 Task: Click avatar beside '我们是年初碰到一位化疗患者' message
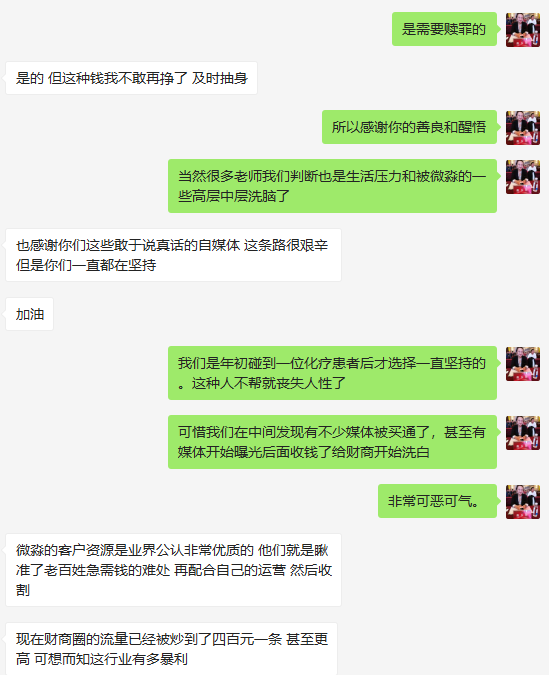(523, 363)
